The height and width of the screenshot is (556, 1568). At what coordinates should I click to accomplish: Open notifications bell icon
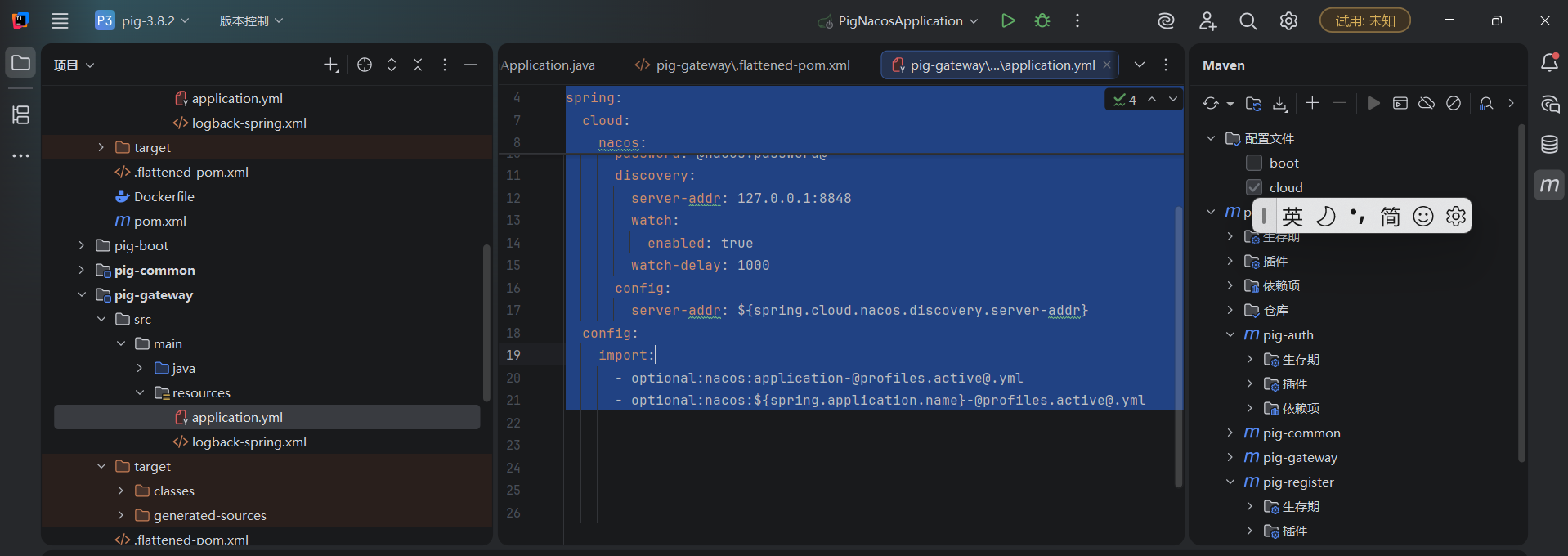tap(1549, 62)
